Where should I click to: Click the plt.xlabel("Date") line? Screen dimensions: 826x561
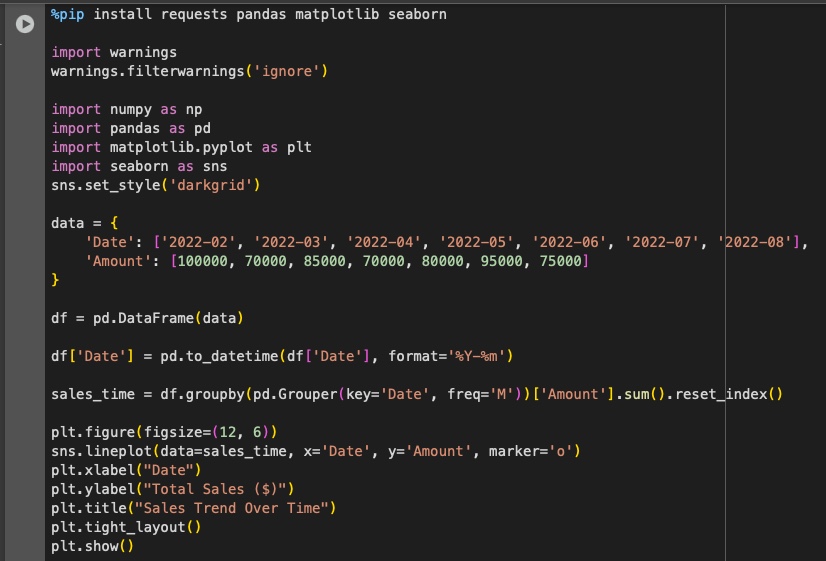(126, 470)
